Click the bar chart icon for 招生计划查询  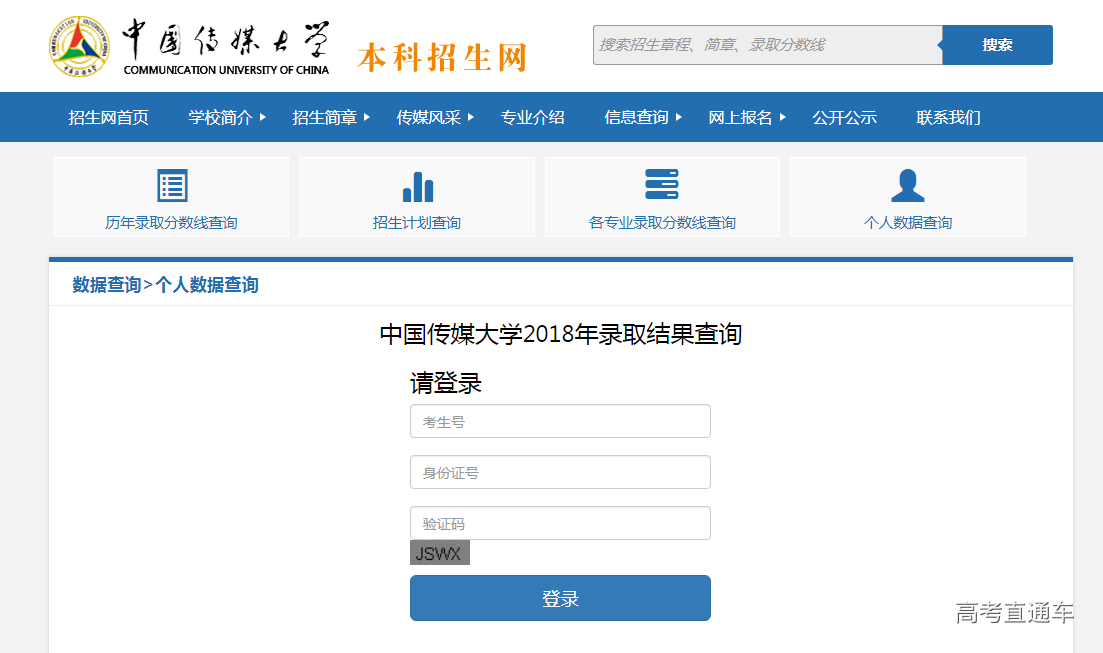(x=417, y=186)
